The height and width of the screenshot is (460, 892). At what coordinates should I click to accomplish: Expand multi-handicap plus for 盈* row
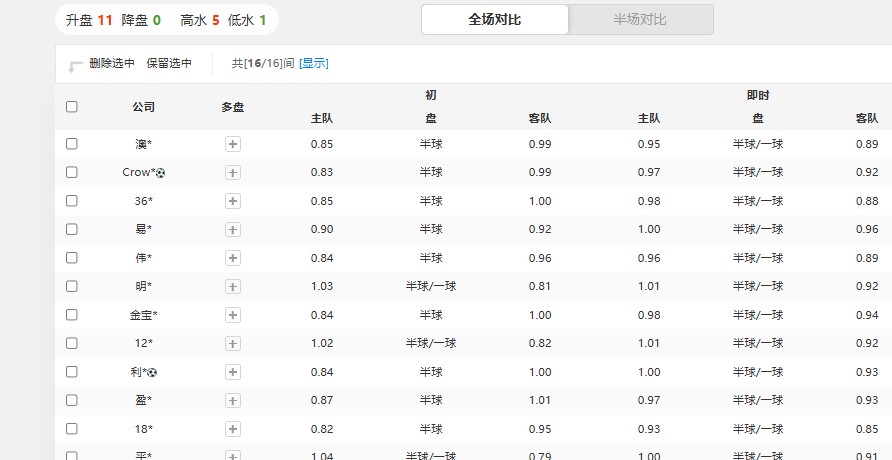click(232, 400)
